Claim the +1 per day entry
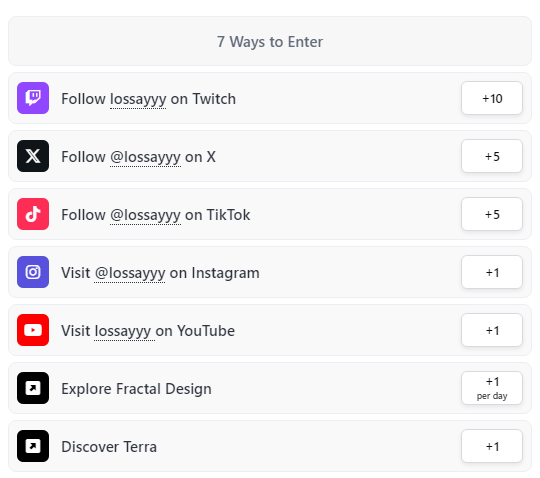 (x=492, y=388)
